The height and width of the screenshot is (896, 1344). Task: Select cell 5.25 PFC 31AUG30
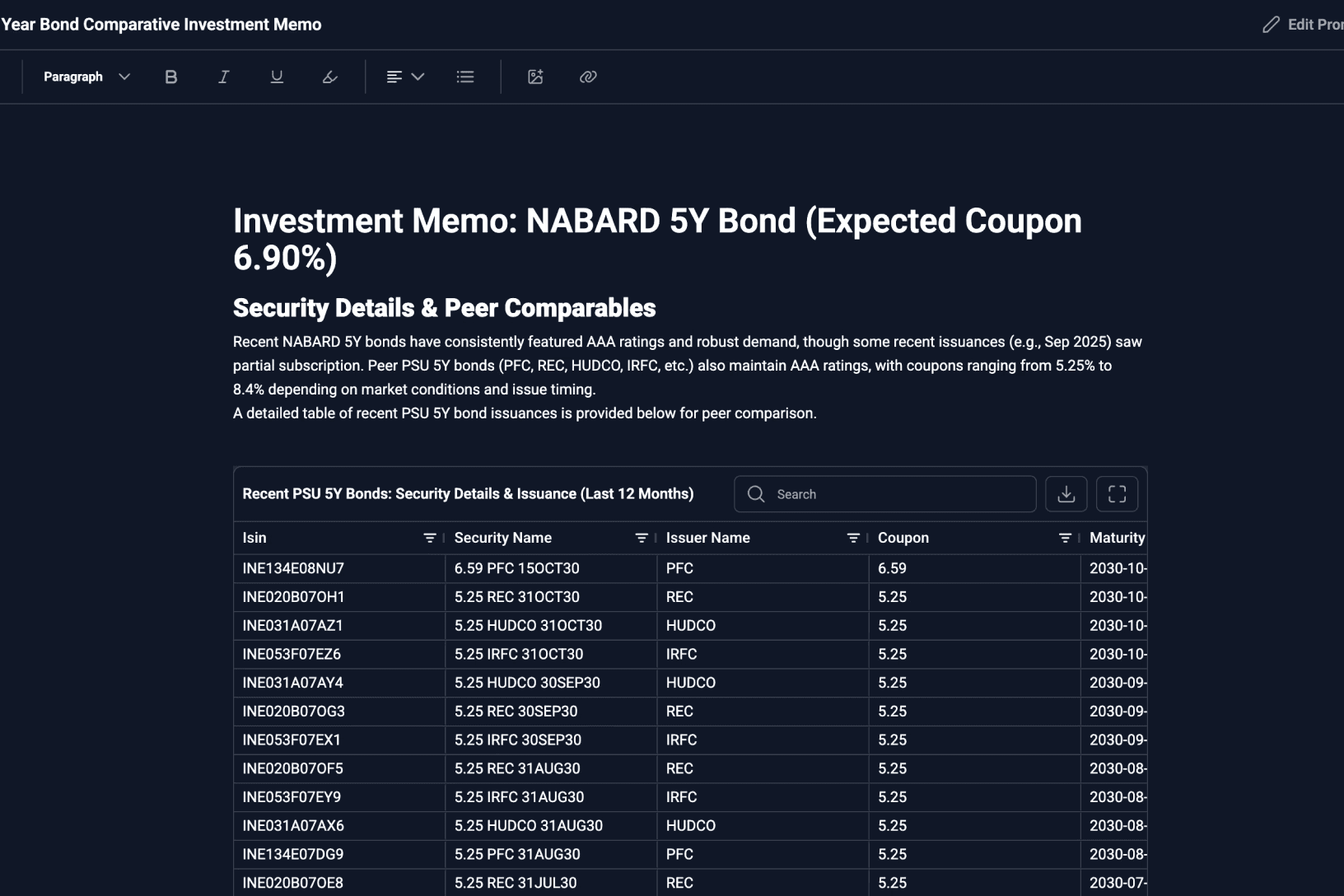[551, 854]
